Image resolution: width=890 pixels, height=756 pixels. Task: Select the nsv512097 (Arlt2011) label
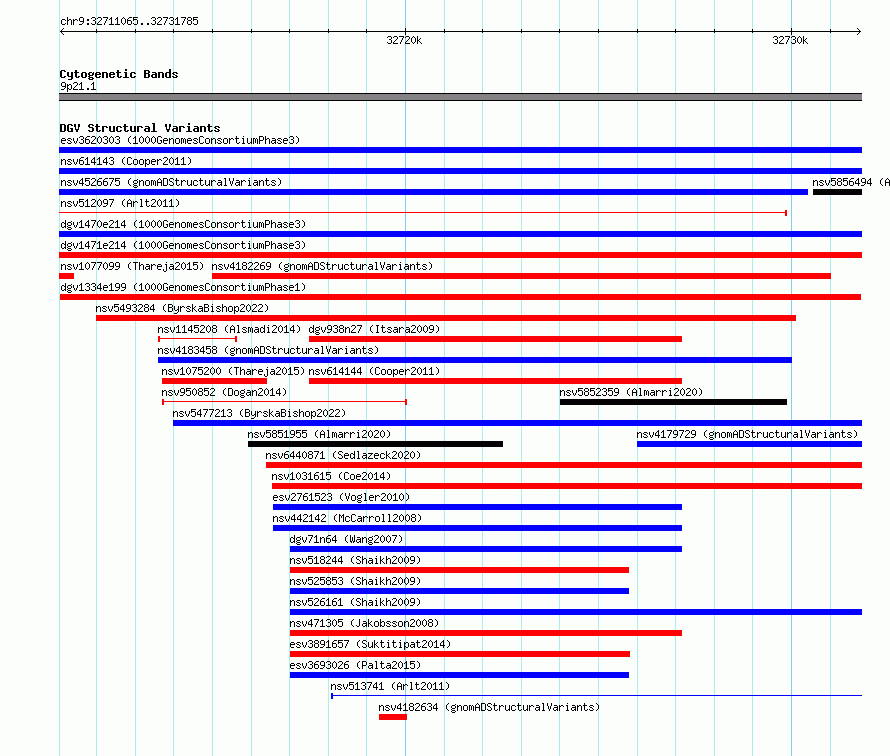(120, 203)
